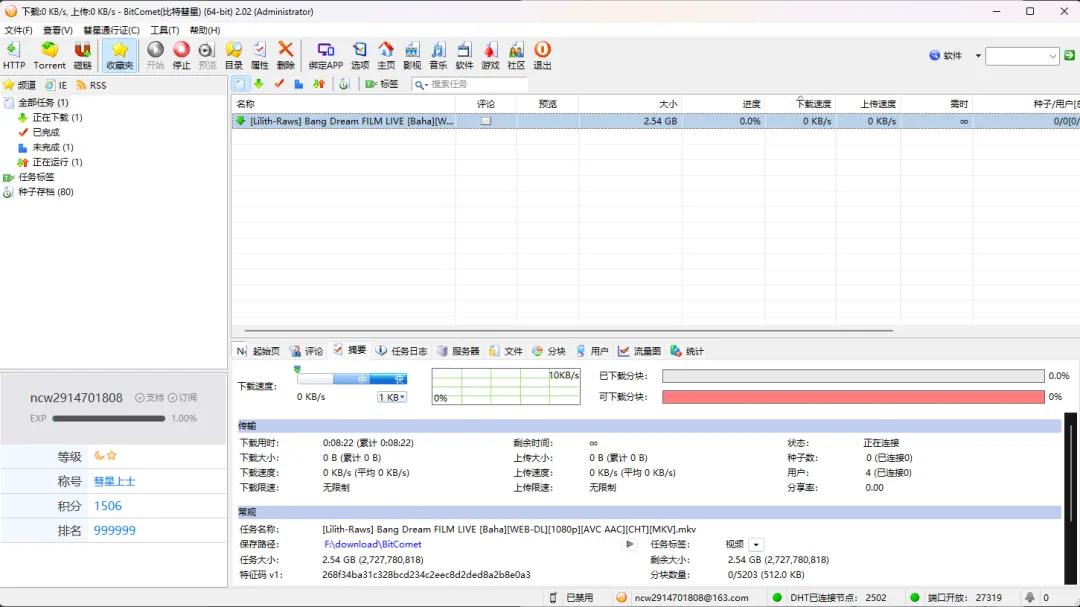Open the 任务标签 视频 dropdown arrow
Image resolution: width=1080 pixels, height=607 pixels.
756,544
